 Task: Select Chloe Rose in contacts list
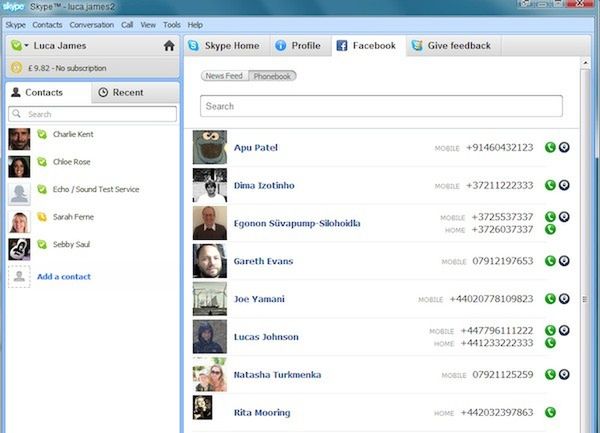click(92, 166)
